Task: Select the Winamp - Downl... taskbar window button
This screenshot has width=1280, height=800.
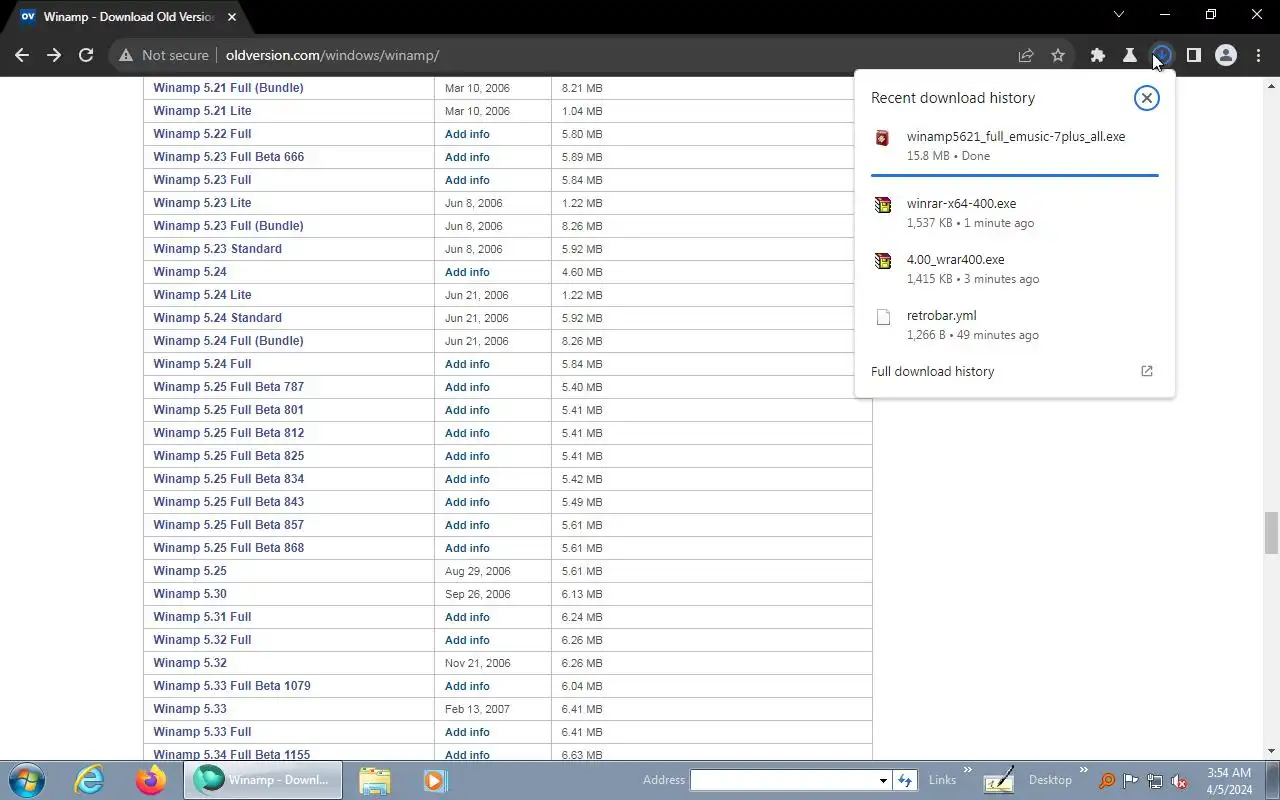Action: 263,780
